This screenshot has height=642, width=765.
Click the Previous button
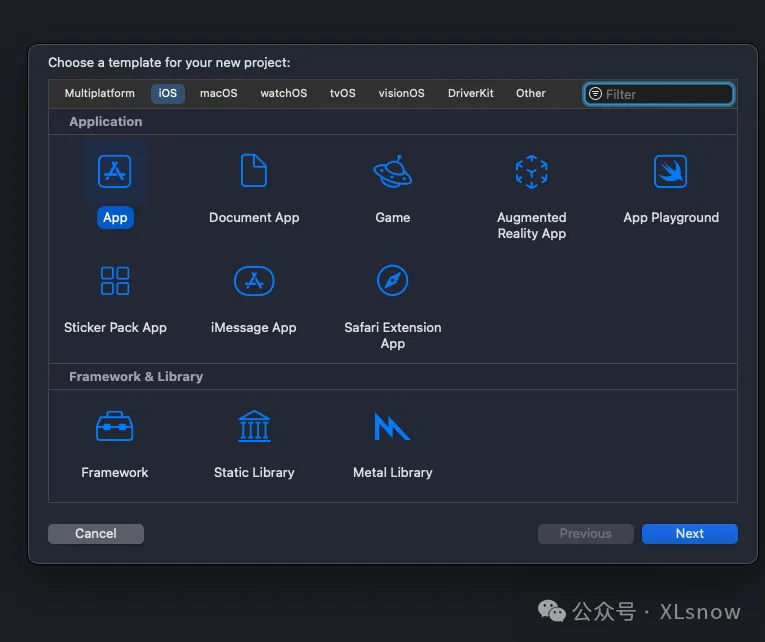[585, 534]
